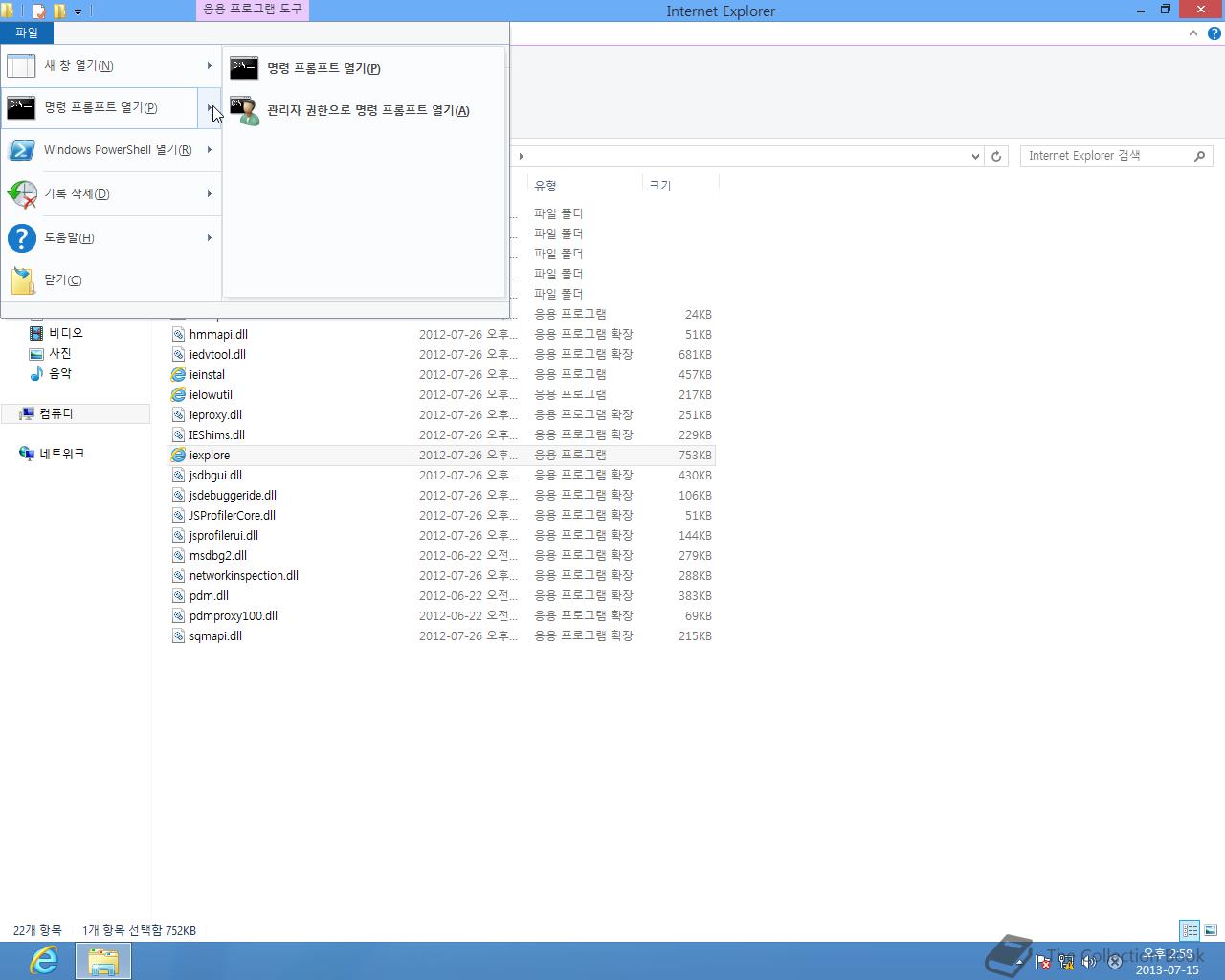Select 네트워크 in navigation pane
The height and width of the screenshot is (980, 1225).
coord(62,454)
